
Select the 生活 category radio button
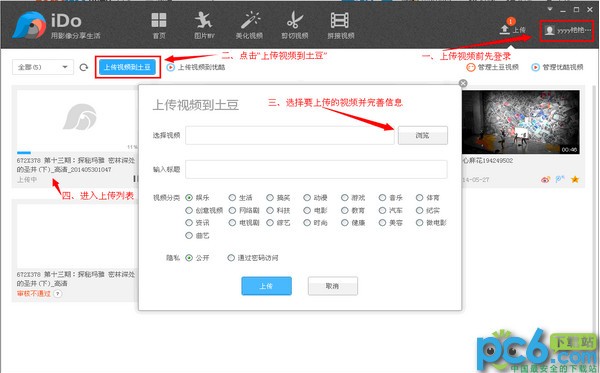[x=232, y=198]
